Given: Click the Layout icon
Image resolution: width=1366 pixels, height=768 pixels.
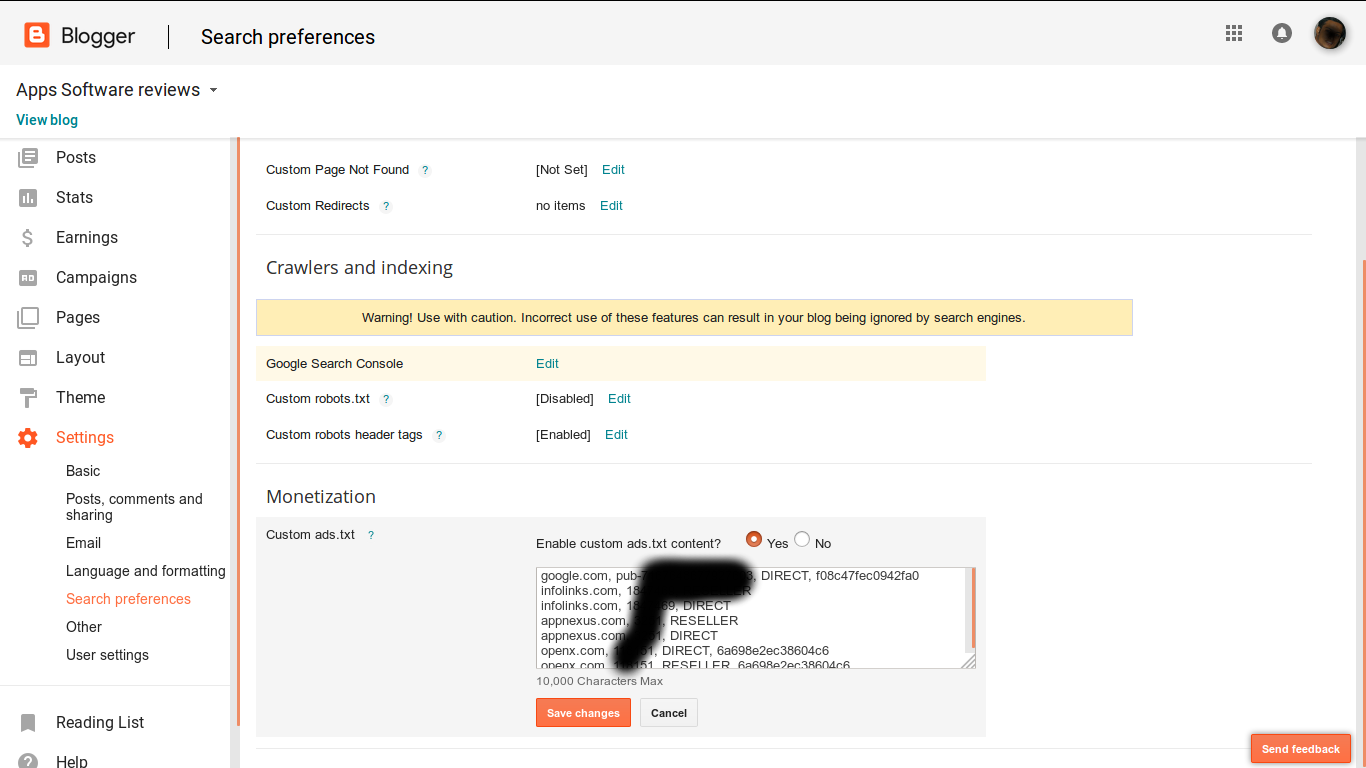Looking at the screenshot, I should click(x=28, y=357).
